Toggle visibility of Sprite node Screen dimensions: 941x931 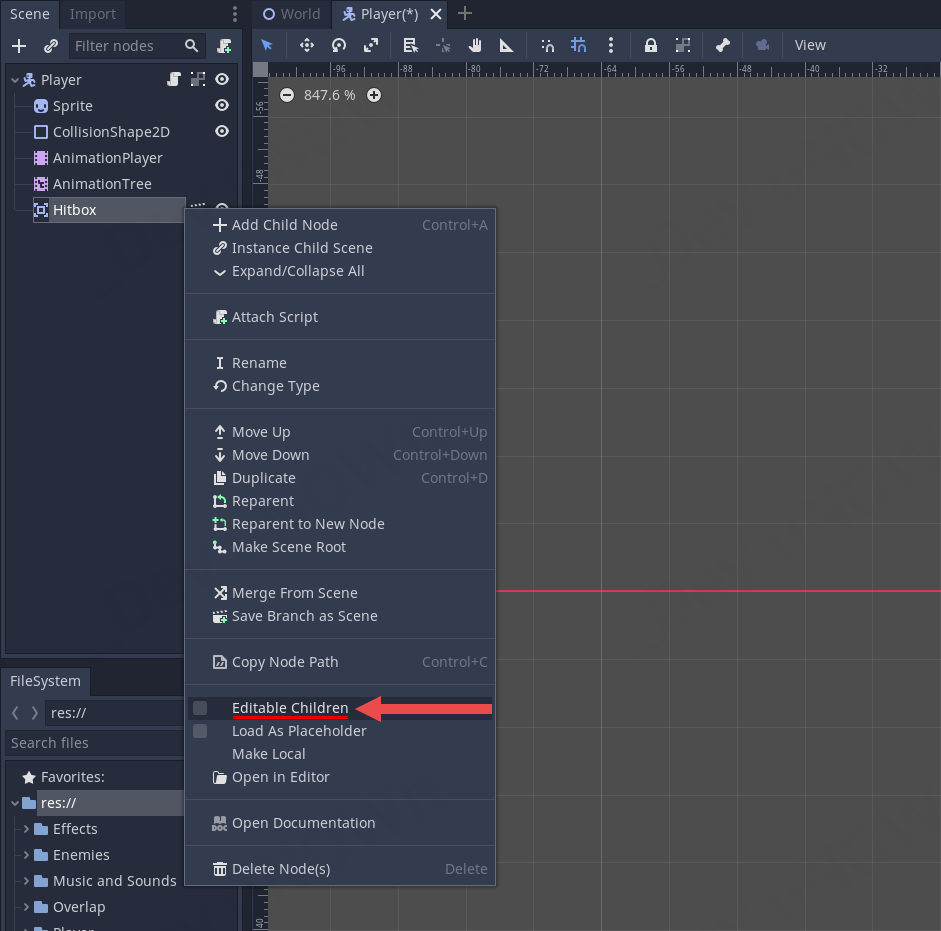tap(222, 105)
